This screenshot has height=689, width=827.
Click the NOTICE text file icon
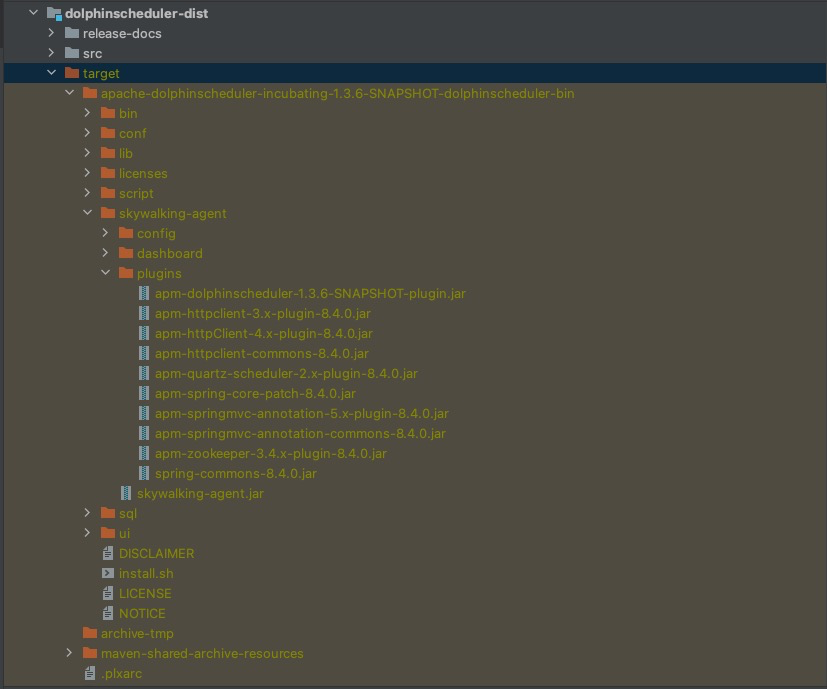(x=108, y=613)
